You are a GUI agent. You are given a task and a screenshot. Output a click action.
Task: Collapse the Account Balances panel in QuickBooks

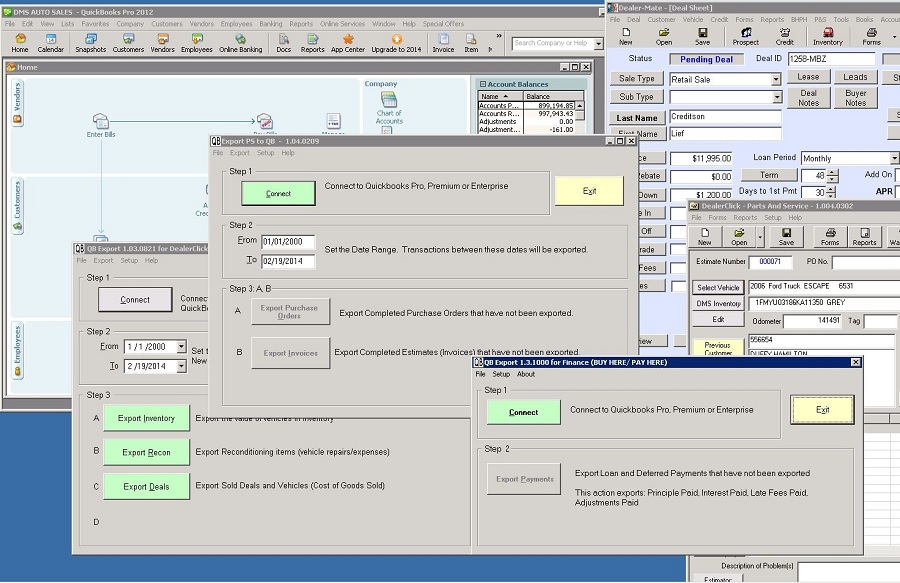click(483, 84)
